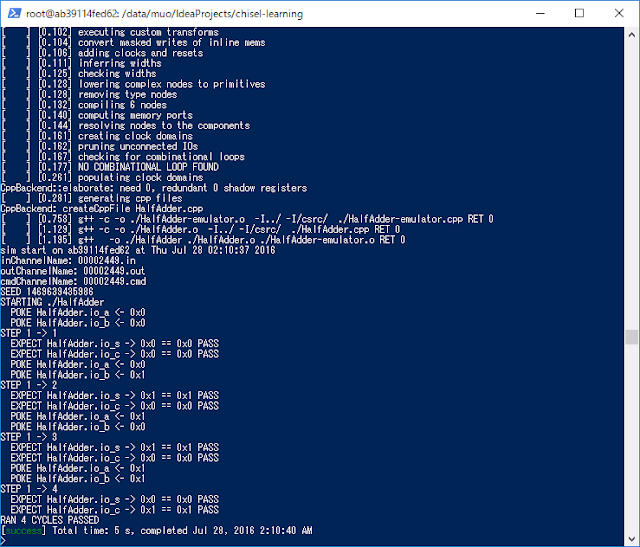Maximize the terminal window
Viewport: 640px width, 547px height.
point(579,13)
